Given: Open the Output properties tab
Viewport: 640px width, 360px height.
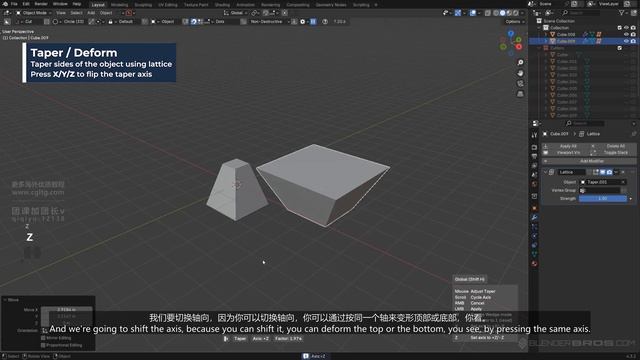Looking at the screenshot, I should pos(534,157).
